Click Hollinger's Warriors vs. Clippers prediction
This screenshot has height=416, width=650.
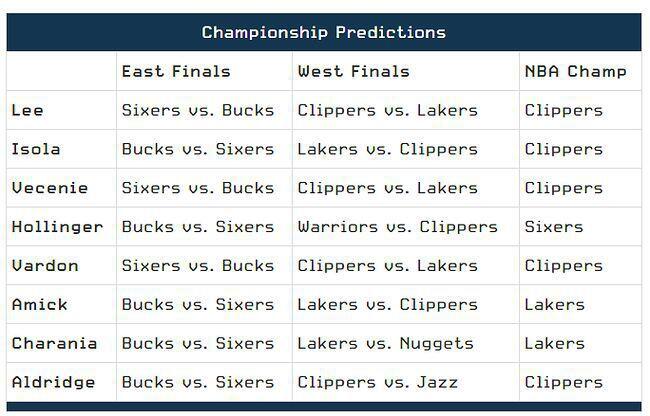coord(397,227)
